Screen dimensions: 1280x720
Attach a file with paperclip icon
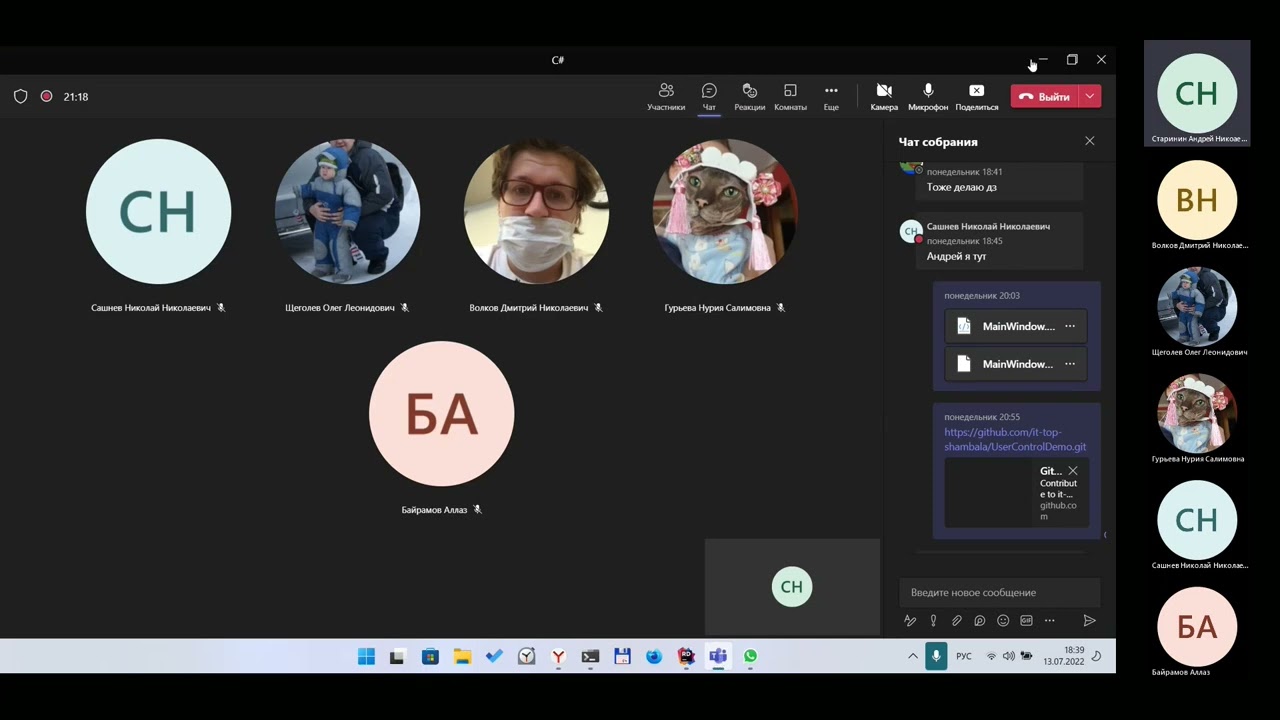click(956, 621)
